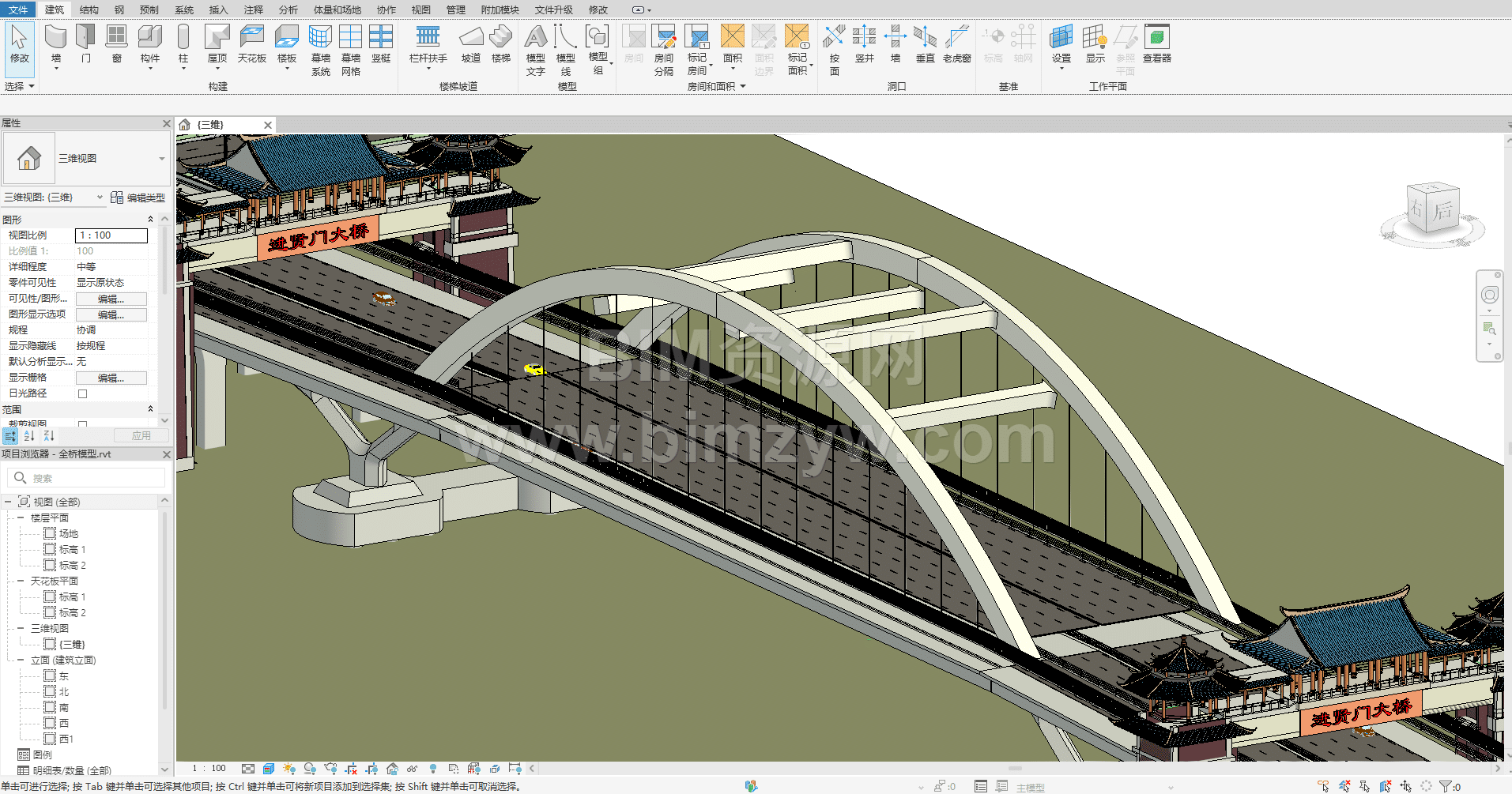Collapse the 立面 (建筑立面) tree node

click(21, 660)
